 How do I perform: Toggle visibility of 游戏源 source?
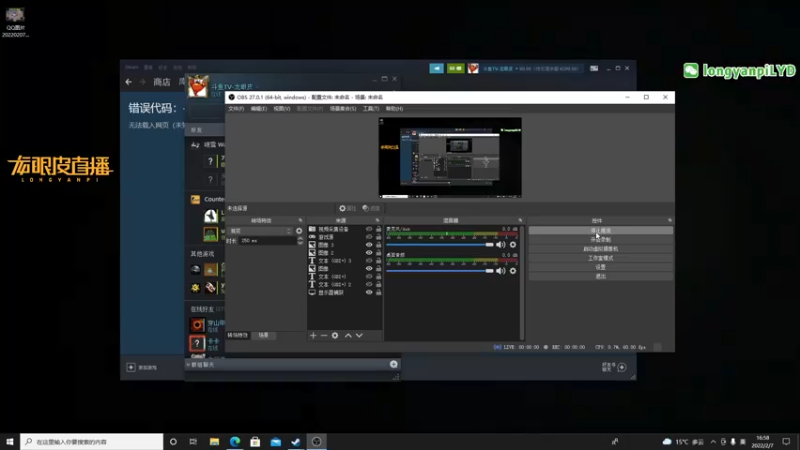[x=369, y=237]
